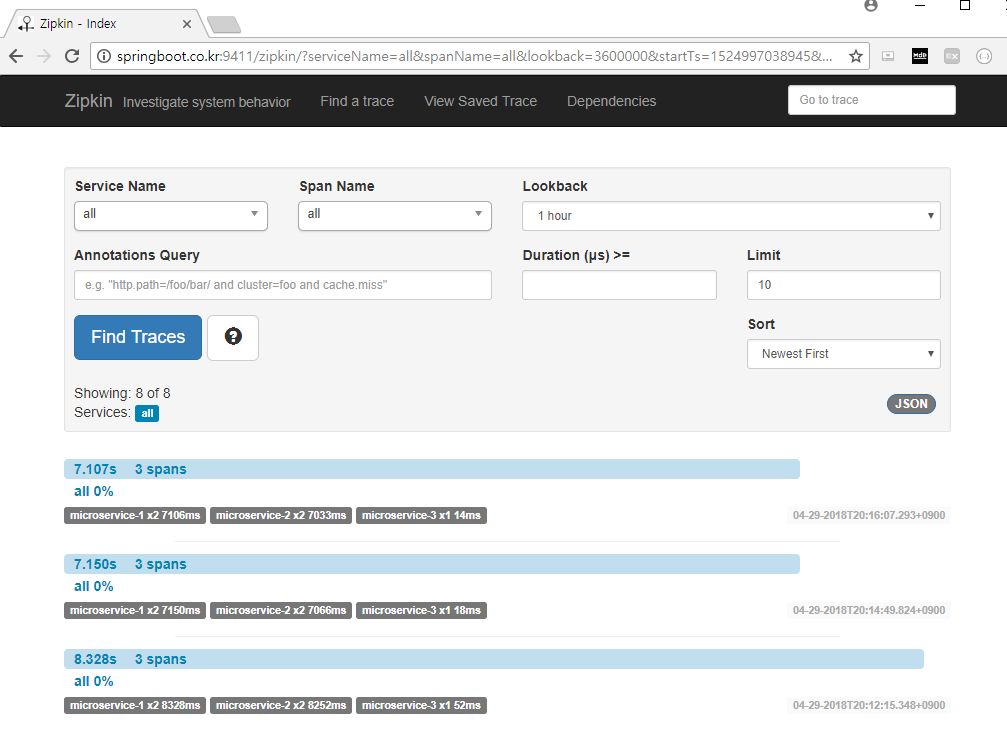The height and width of the screenshot is (729, 1007).
Task: Click the microservice-3 x1 52ms tag
Action: point(421,705)
